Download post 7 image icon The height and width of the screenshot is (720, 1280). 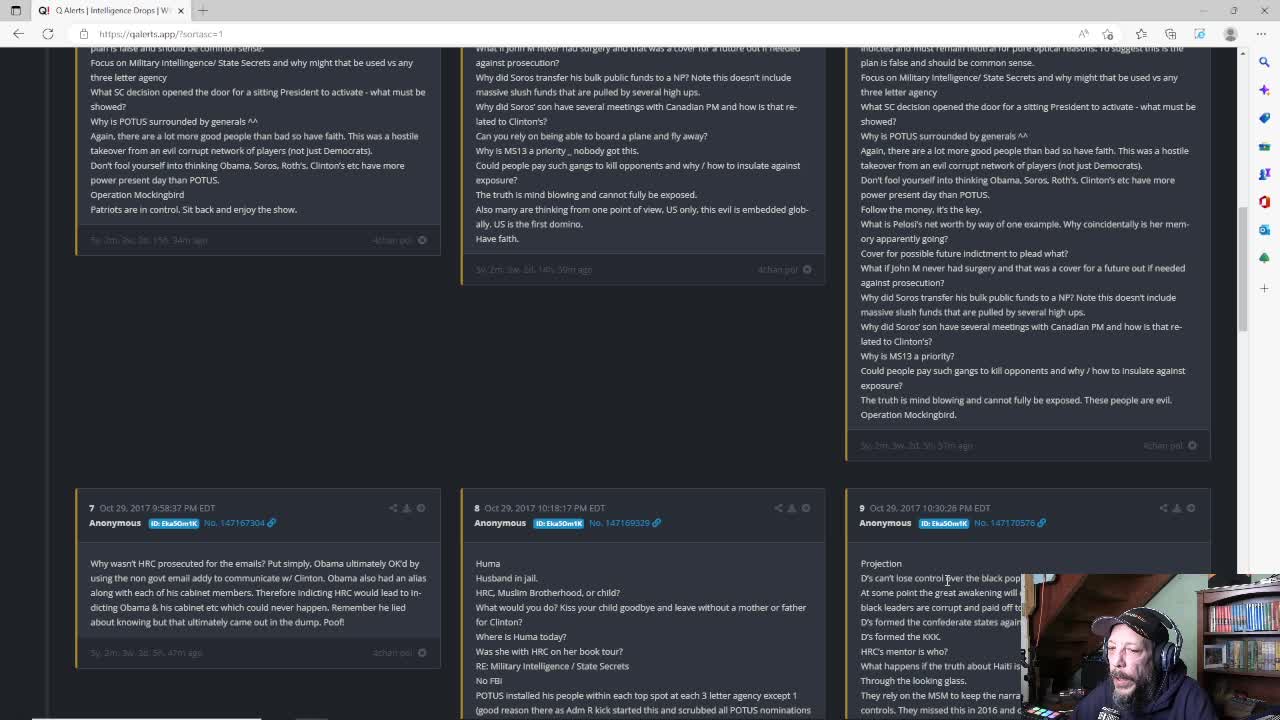(407, 508)
